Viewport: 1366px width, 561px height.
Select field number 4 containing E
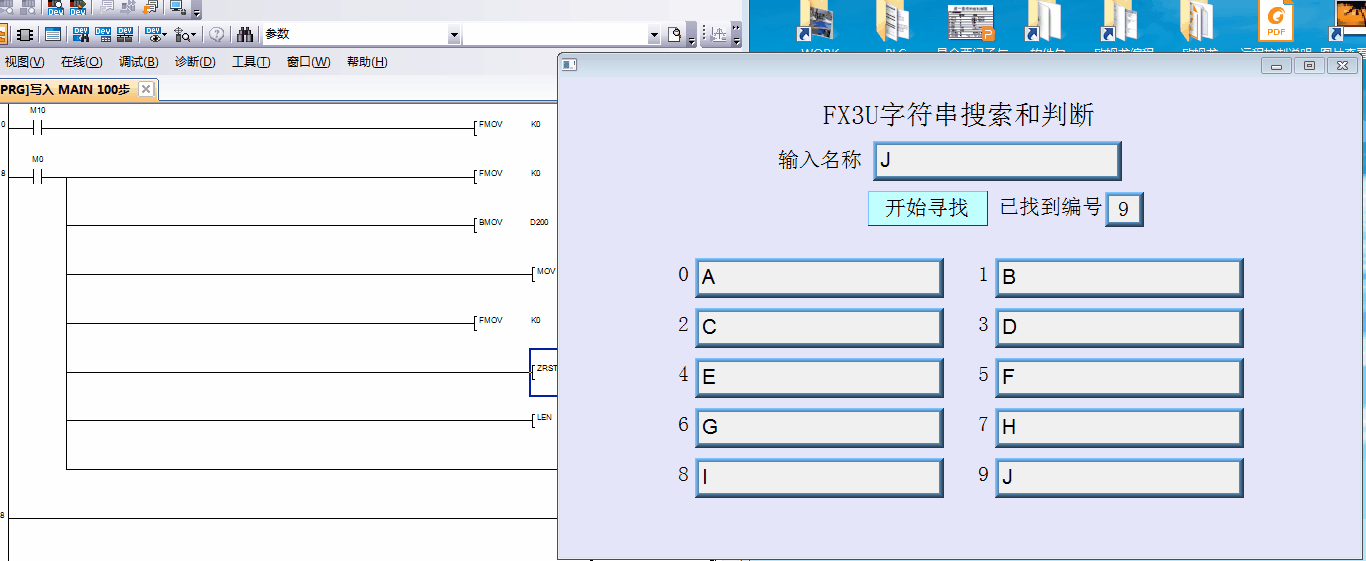coord(819,377)
